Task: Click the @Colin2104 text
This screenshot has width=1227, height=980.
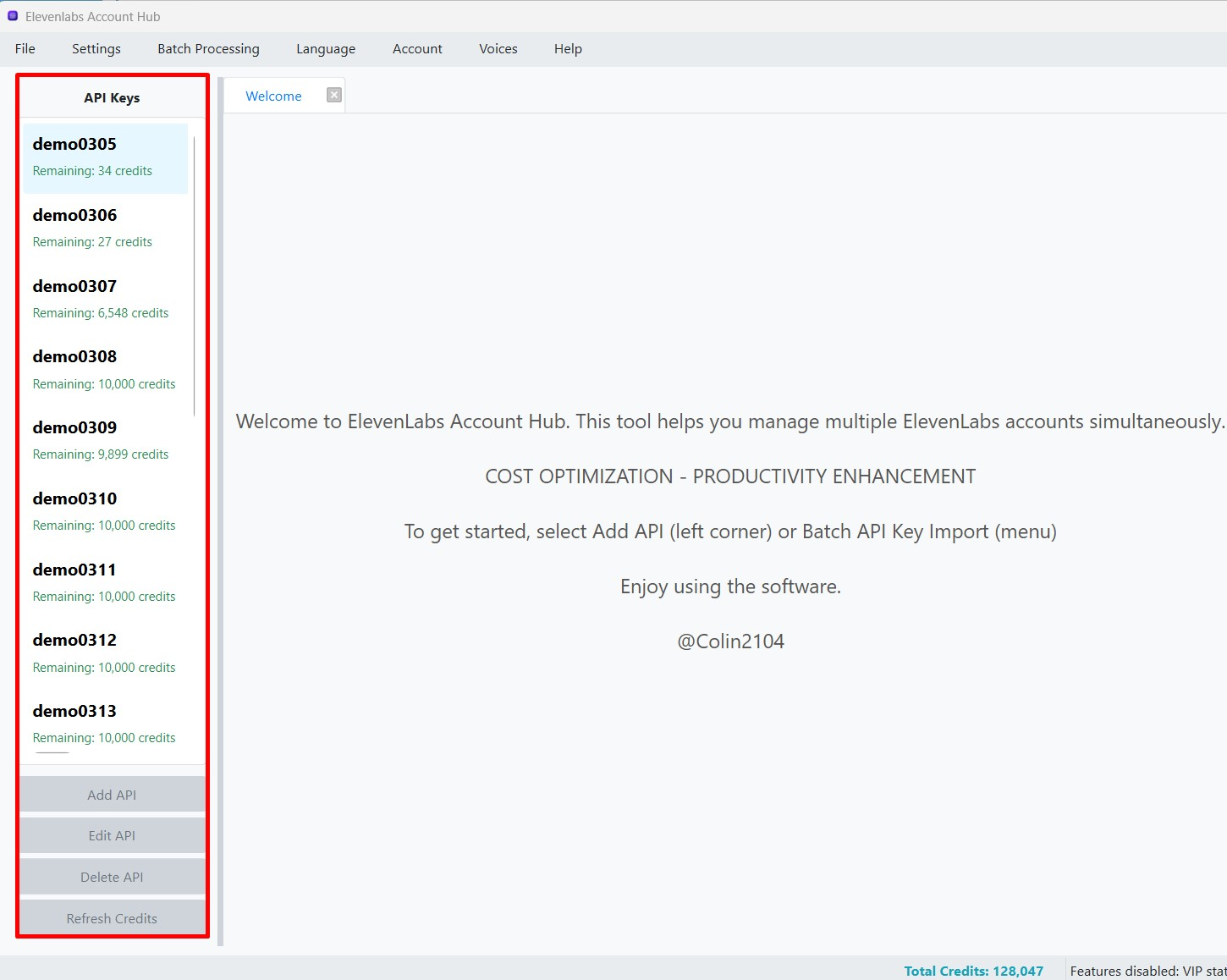Action: [x=730, y=641]
